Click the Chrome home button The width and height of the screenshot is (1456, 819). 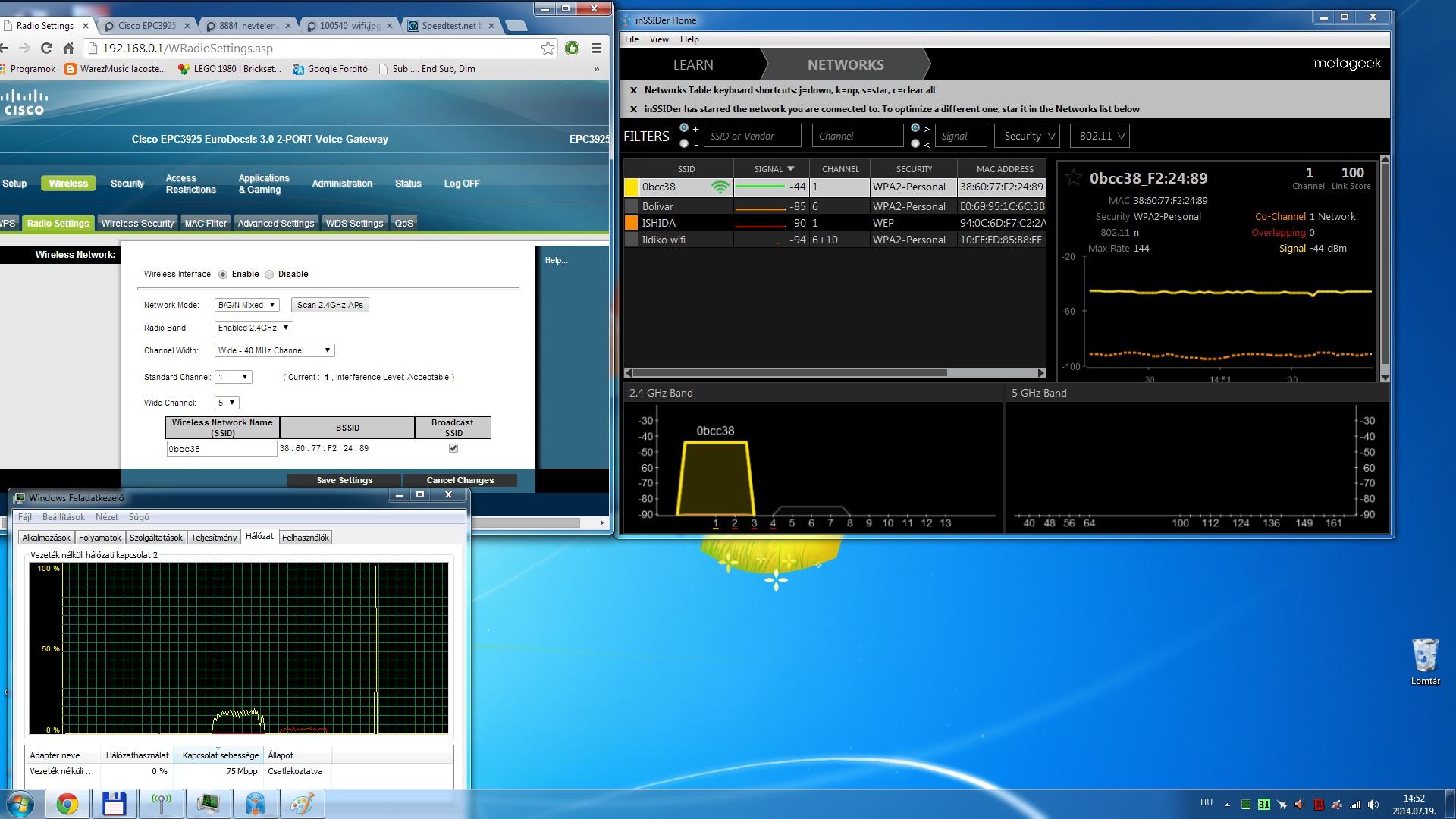pos(68,49)
